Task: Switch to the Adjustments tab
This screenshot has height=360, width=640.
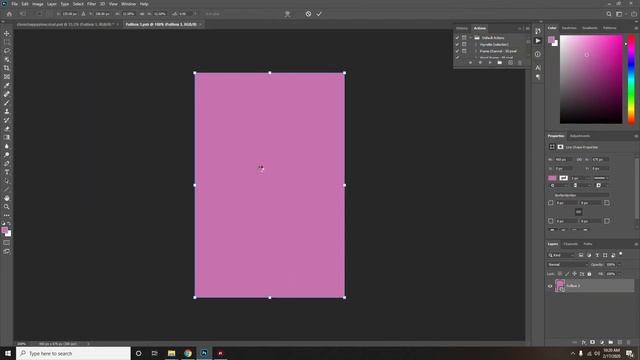Action: (580, 136)
